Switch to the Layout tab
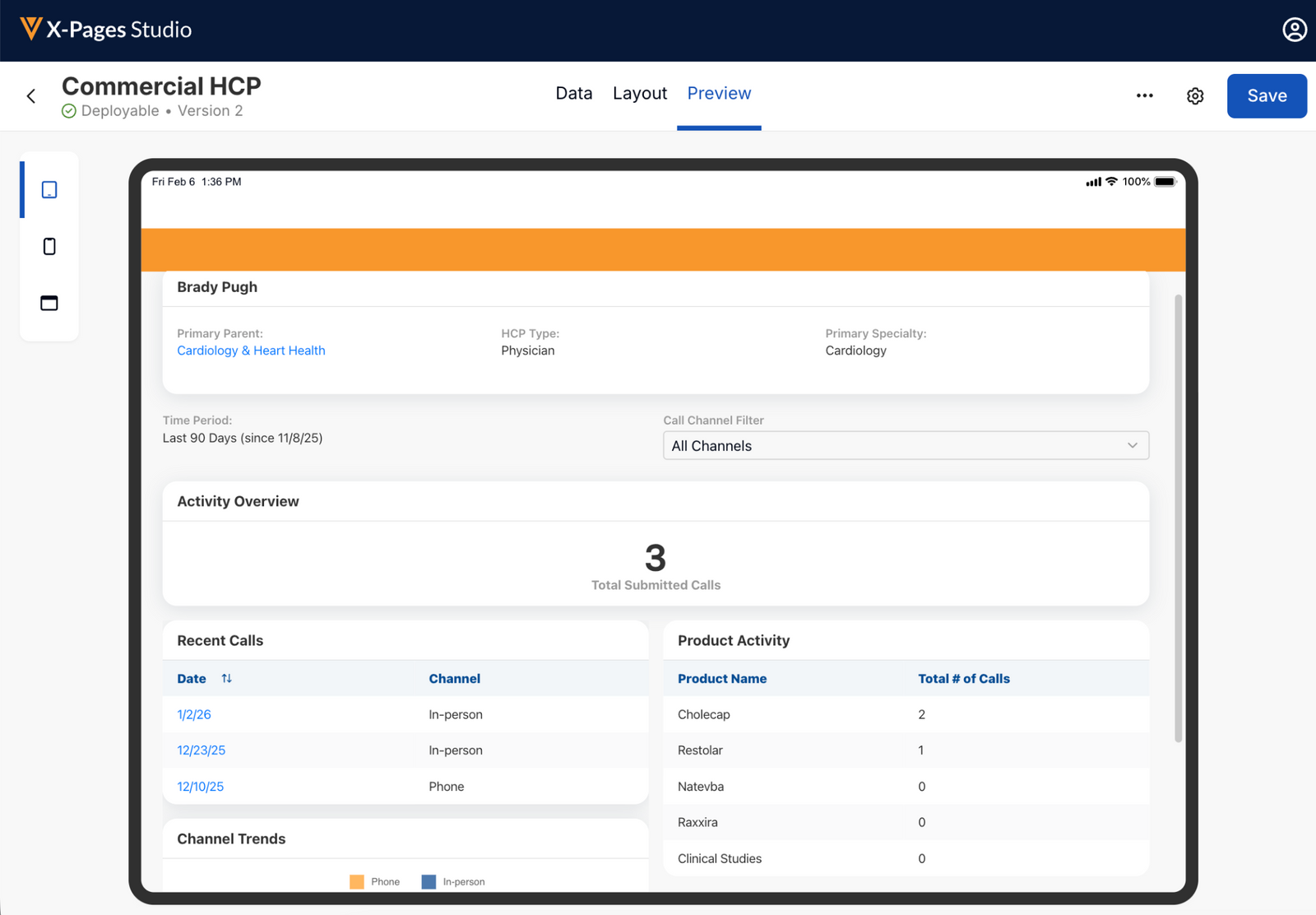Image resolution: width=1316 pixels, height=915 pixels. (639, 93)
